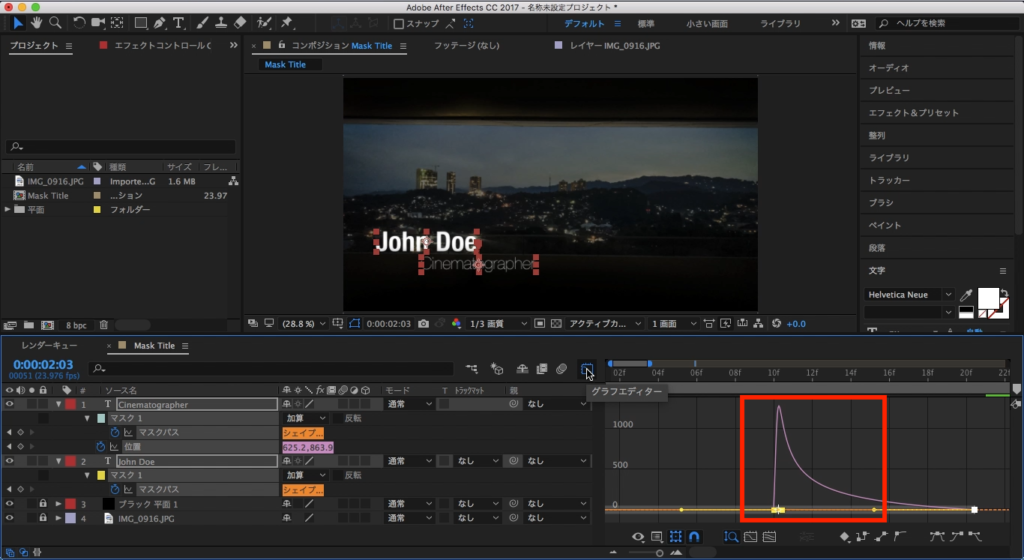Switch to the レンダーキュー tab
This screenshot has width=1024, height=560.
(x=49, y=346)
